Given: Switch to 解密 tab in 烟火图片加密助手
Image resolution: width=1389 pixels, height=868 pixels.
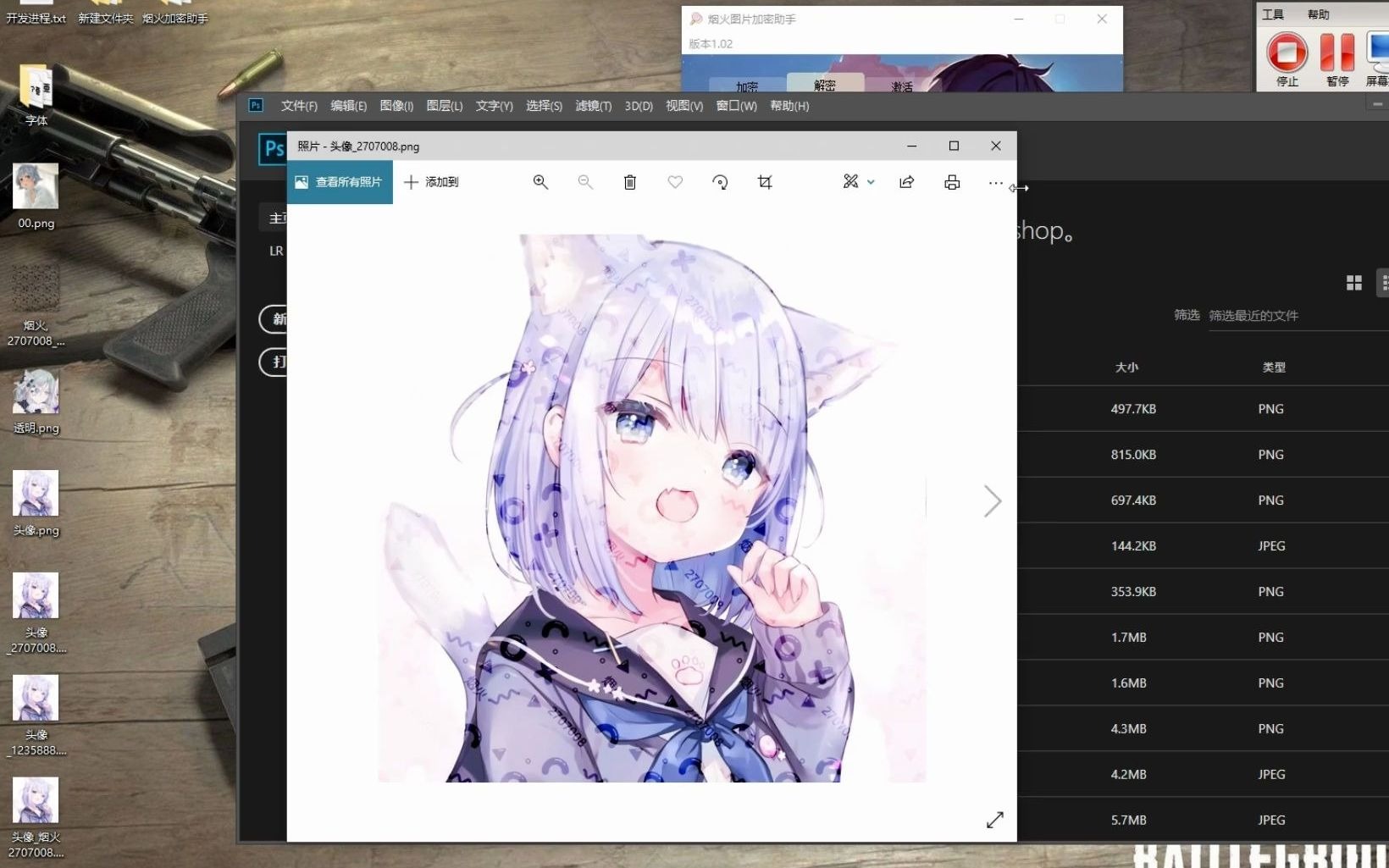Looking at the screenshot, I should [x=825, y=84].
